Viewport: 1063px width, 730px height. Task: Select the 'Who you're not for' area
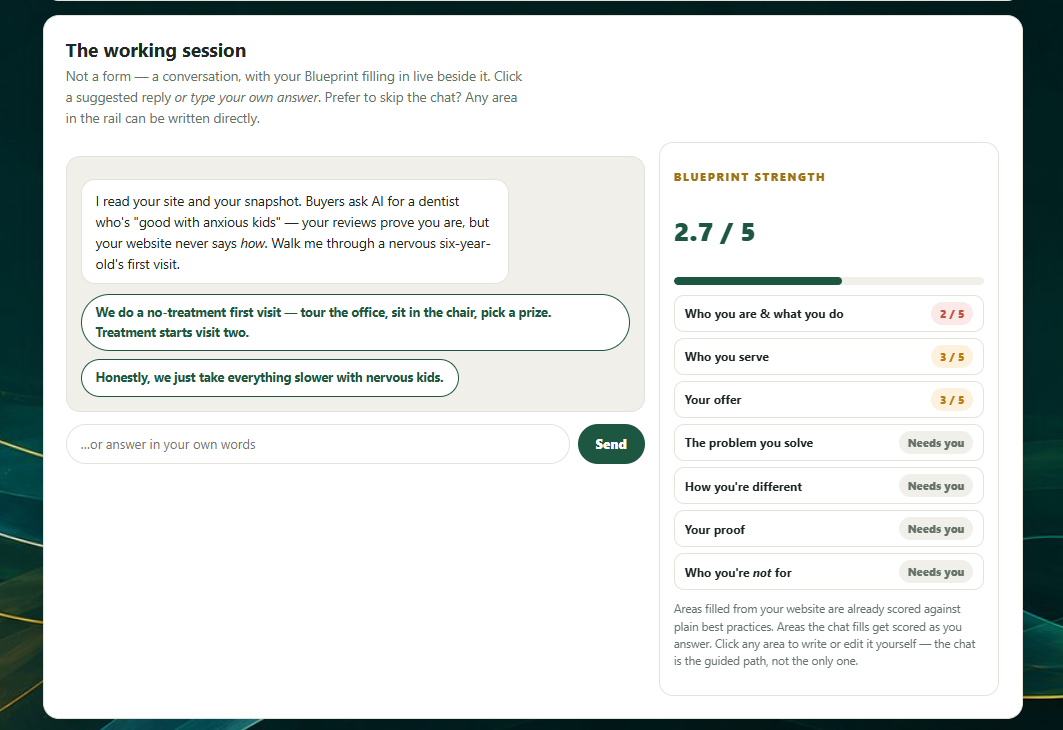828,572
